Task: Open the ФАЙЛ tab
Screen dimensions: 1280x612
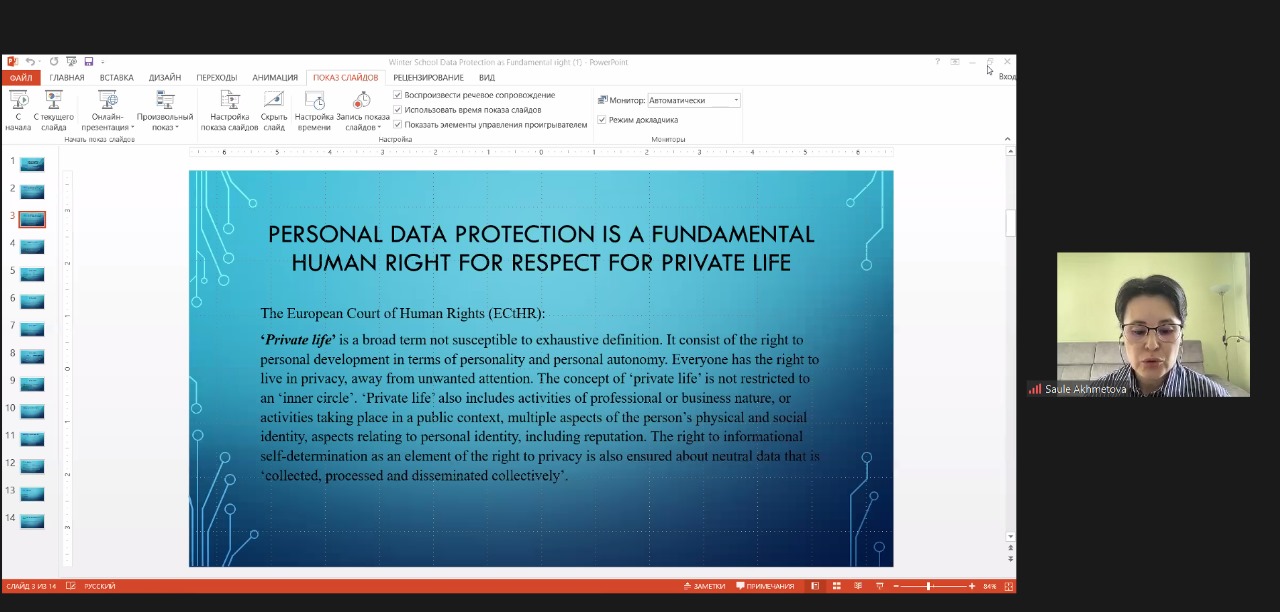Action: (x=21, y=77)
